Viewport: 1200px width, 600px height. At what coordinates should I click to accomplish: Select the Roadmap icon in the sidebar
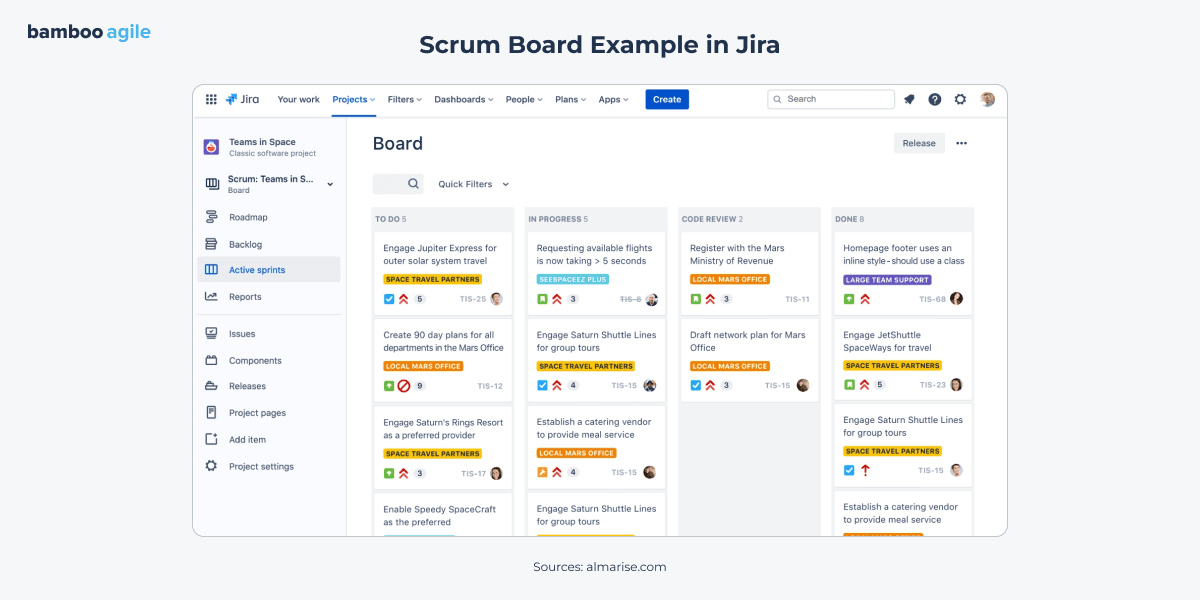pyautogui.click(x=212, y=217)
